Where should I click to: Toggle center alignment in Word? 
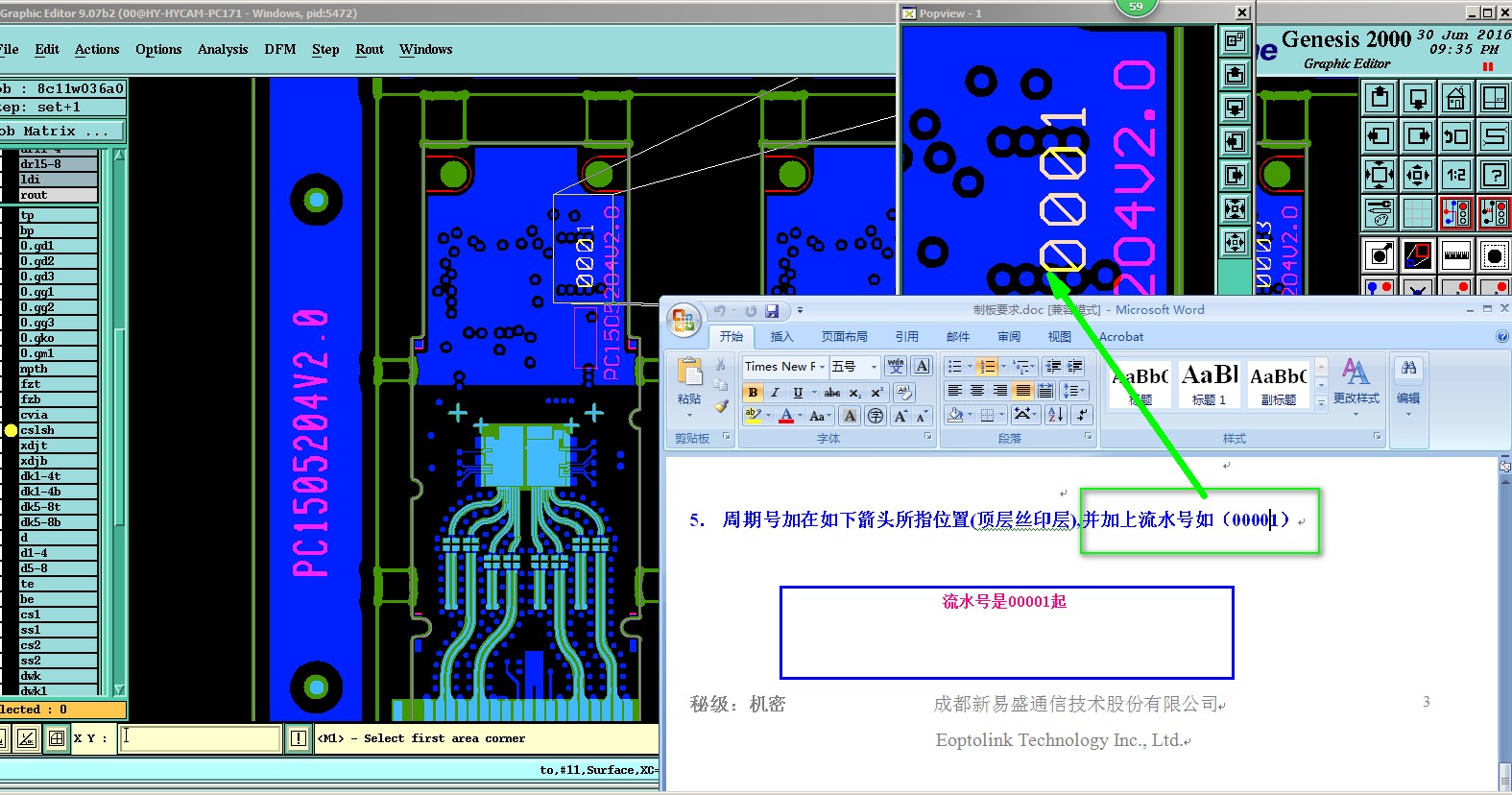click(x=977, y=391)
